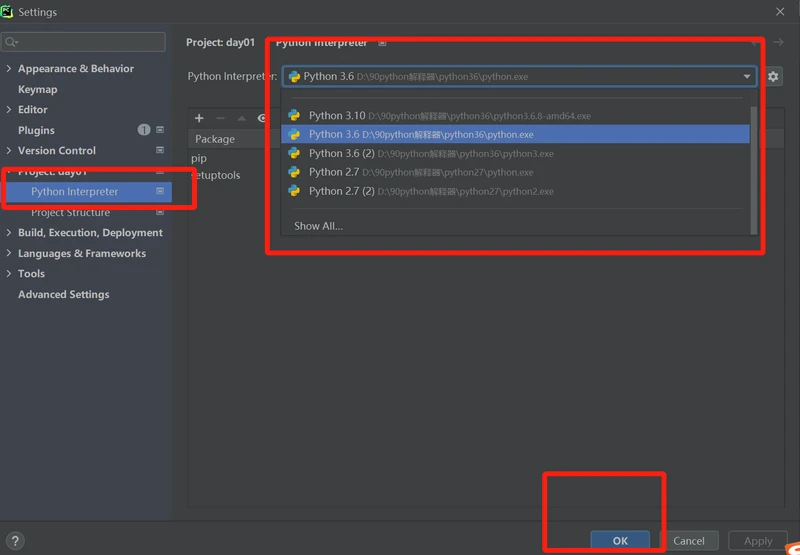Click the minus icon to uninstall package
Viewport: 800px width, 555px height.
pyautogui.click(x=220, y=118)
